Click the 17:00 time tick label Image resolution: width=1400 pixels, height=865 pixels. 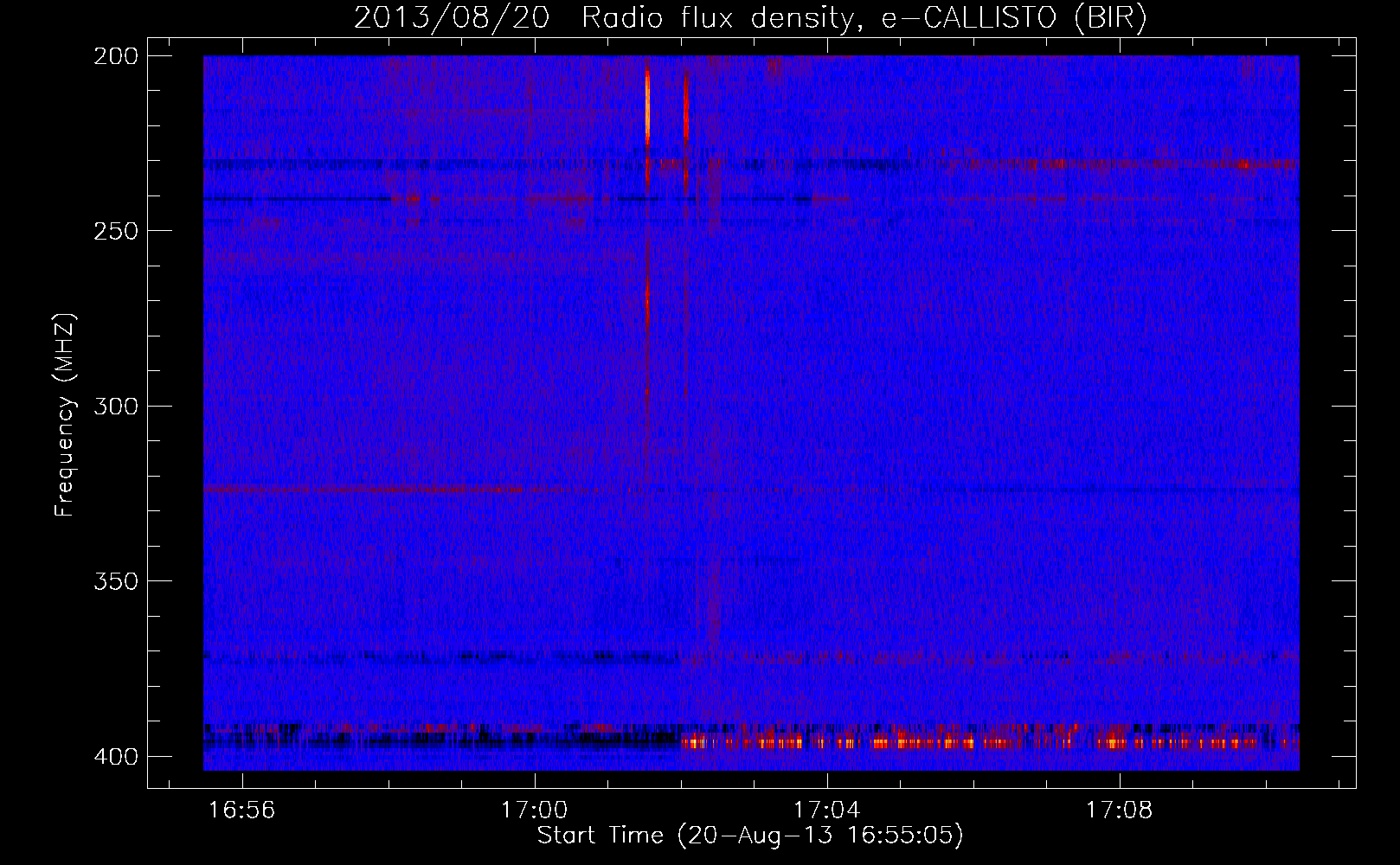tap(535, 811)
